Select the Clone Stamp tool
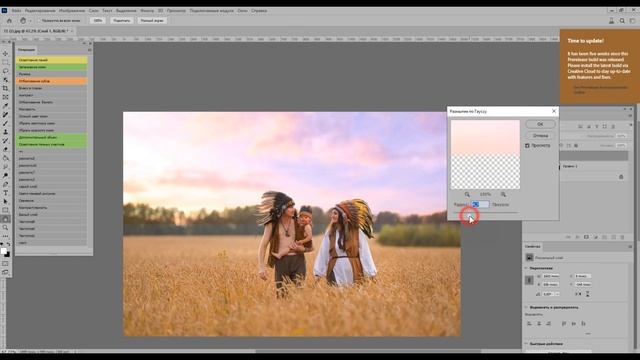Screen dimensions: 640x360 coord(5,132)
